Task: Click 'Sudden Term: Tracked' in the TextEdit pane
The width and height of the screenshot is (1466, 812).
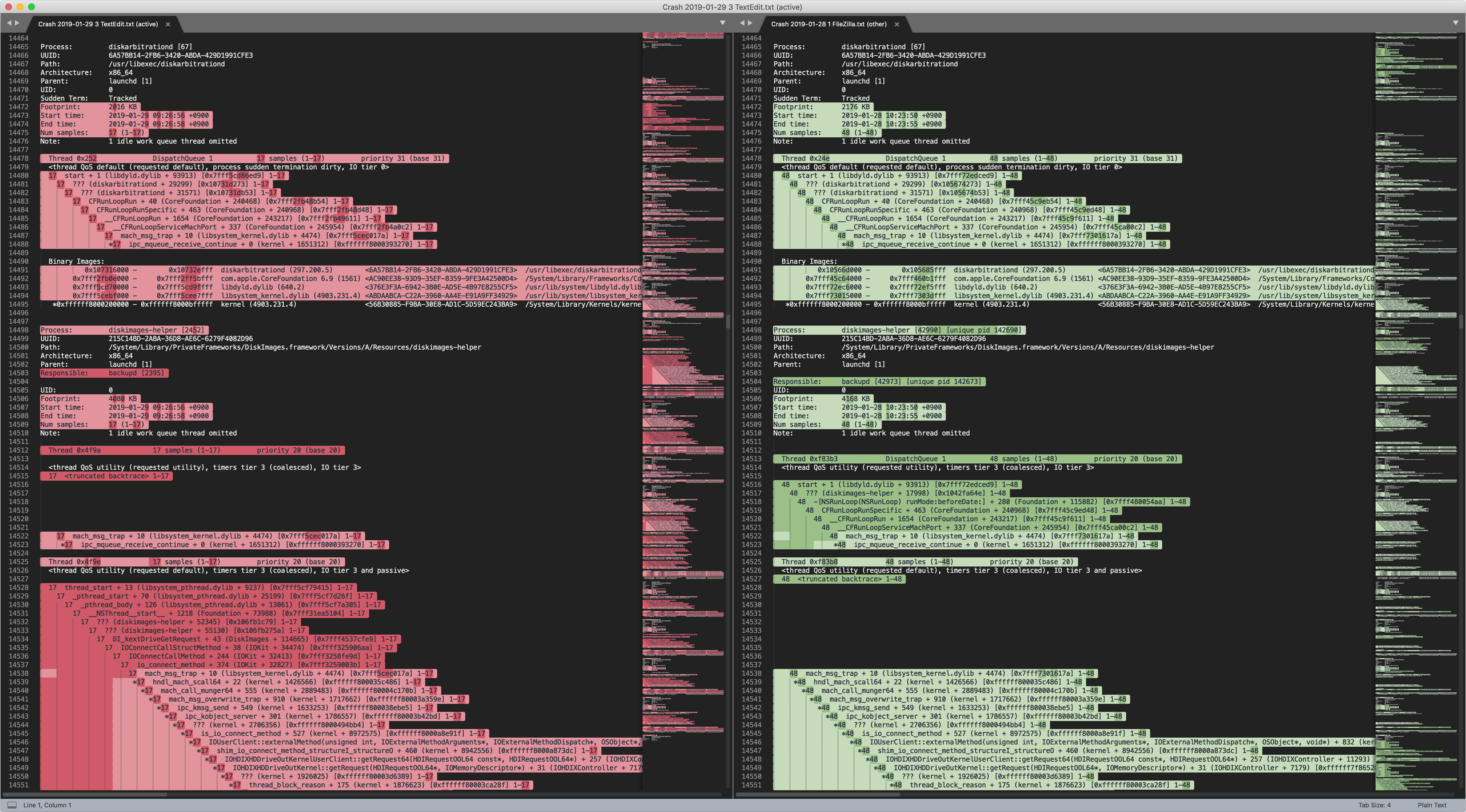Action: 88,98
